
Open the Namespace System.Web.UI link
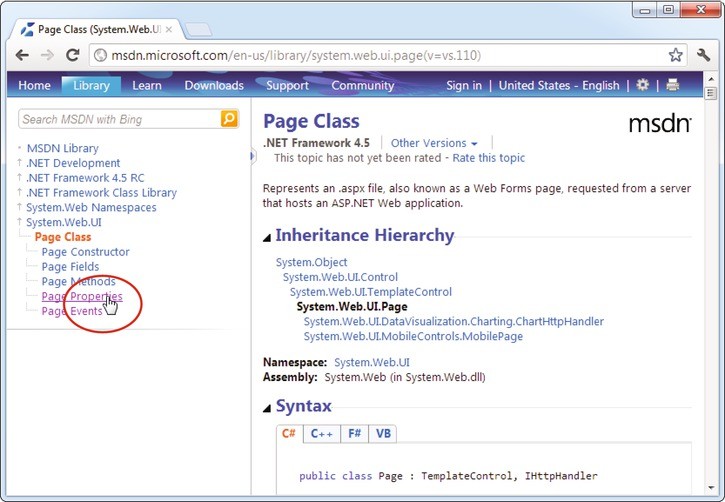pos(372,362)
